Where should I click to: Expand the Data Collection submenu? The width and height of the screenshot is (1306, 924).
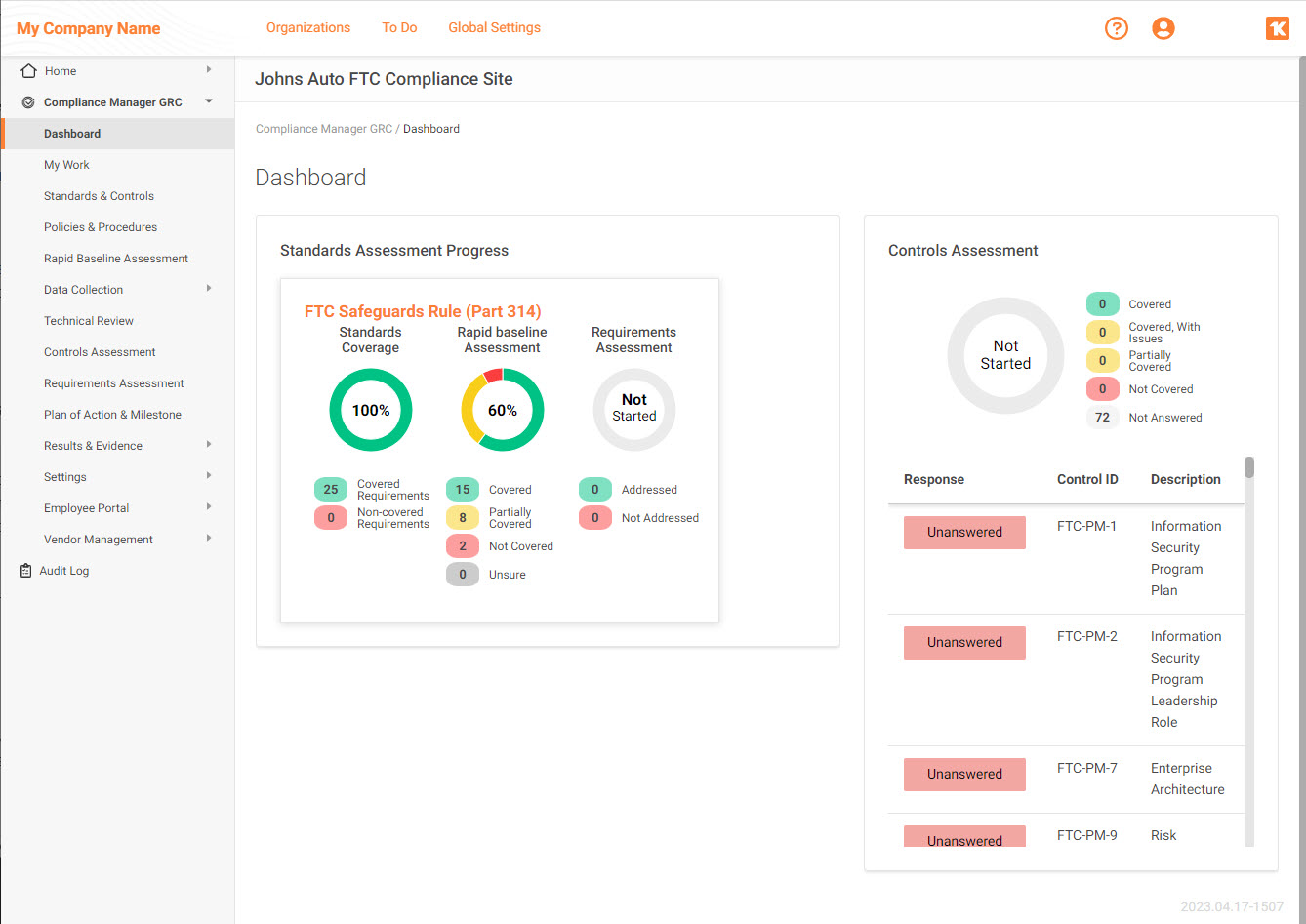click(x=208, y=289)
